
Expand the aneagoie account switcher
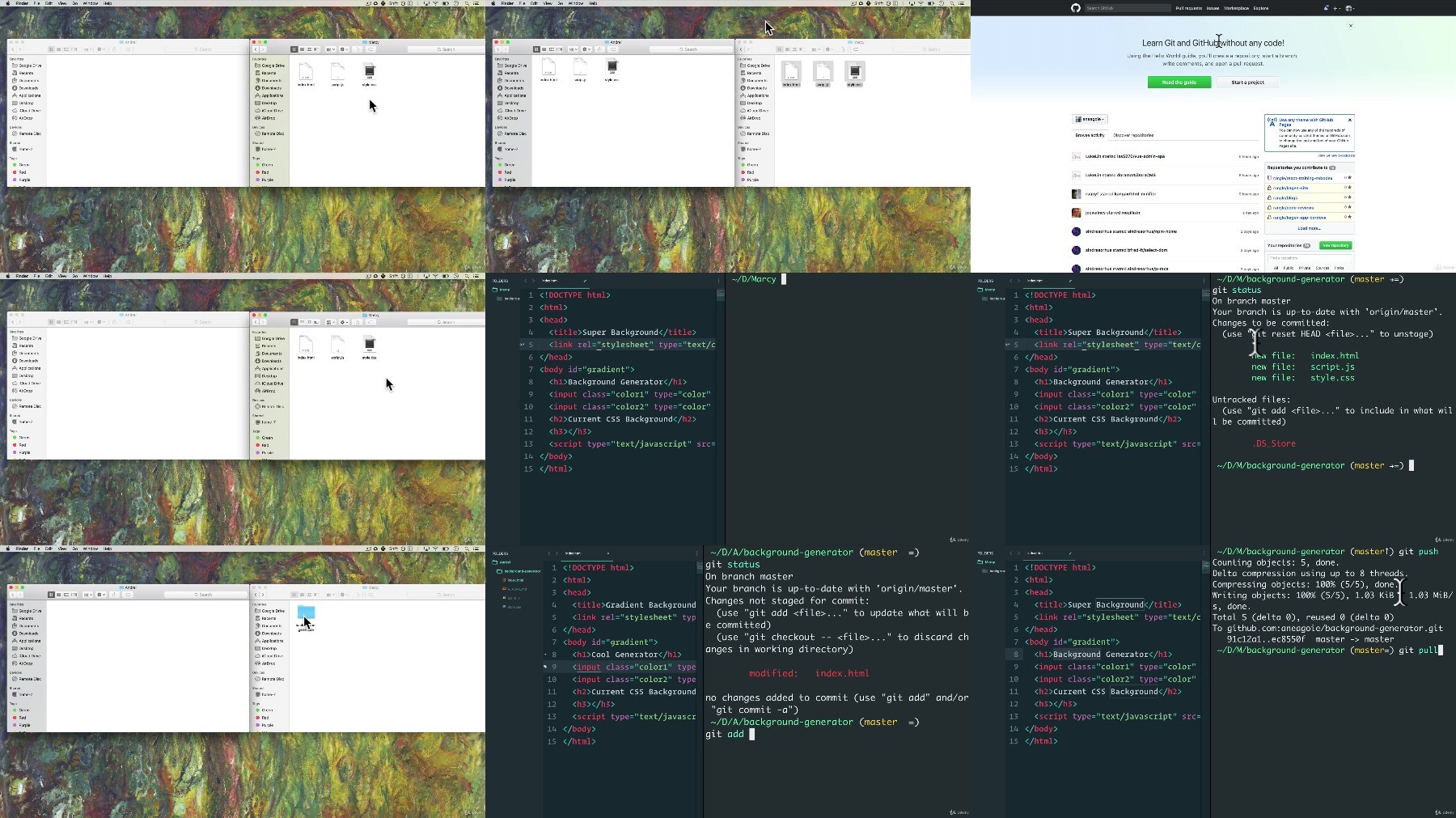tap(1090, 119)
